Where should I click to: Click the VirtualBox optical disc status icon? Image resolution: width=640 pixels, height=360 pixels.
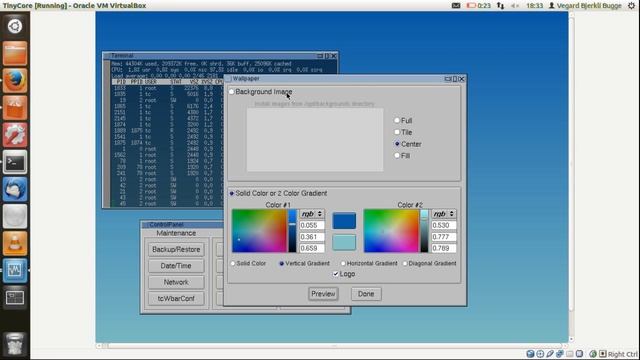(540, 354)
